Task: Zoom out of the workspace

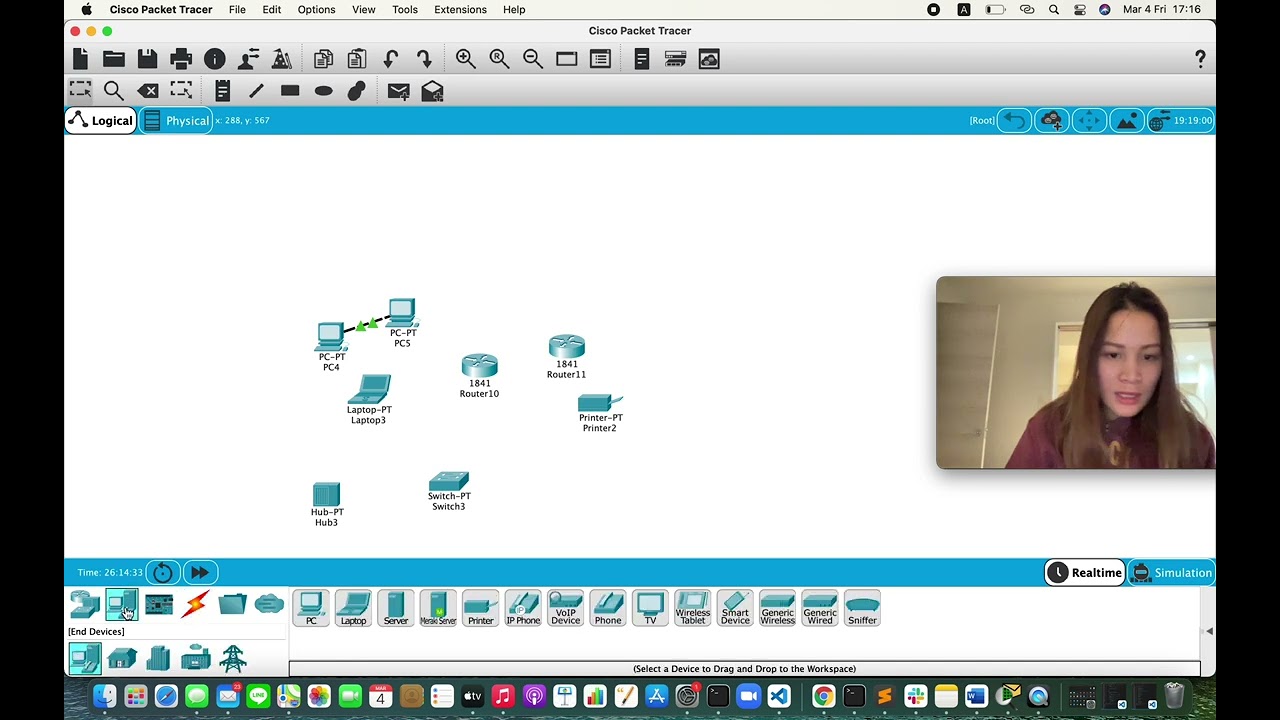Action: coord(533,60)
